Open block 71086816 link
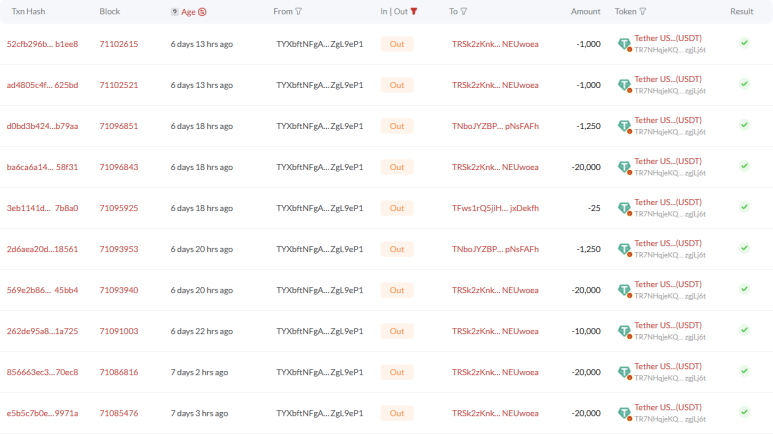Viewport: 773px width, 434px height. [119, 372]
